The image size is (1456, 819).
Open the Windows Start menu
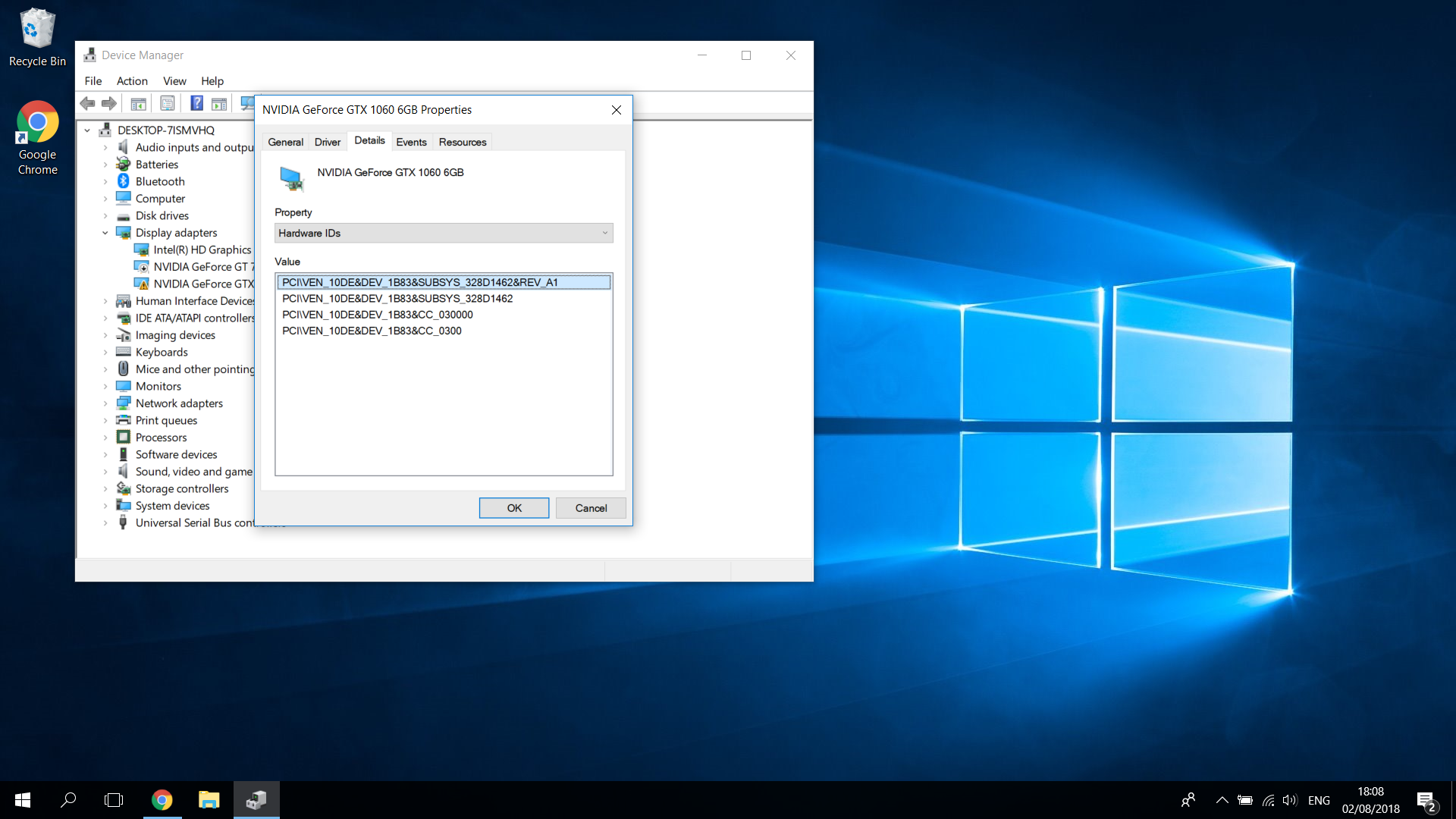tap(23, 800)
